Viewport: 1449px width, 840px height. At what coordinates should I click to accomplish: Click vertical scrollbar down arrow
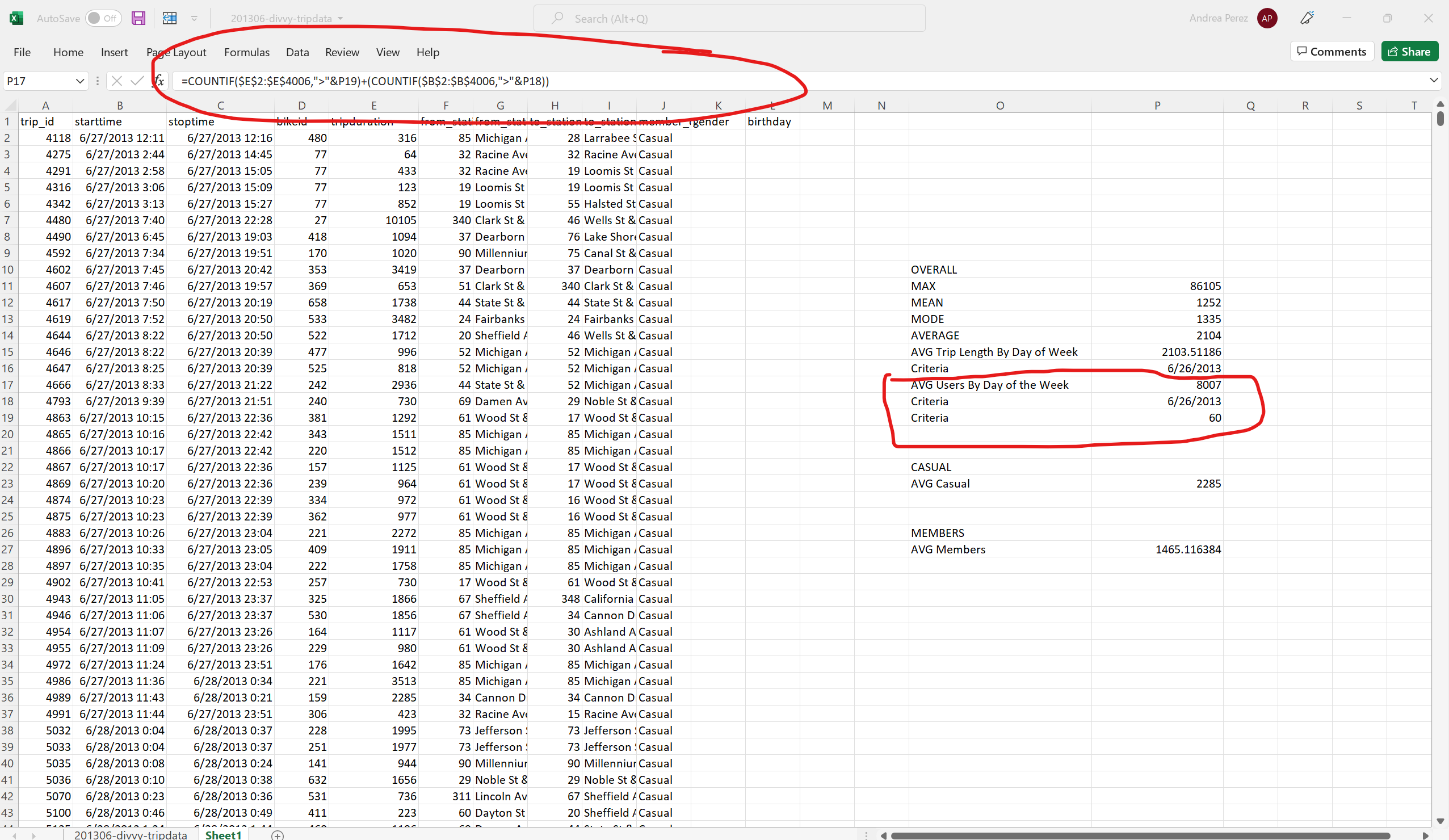(1440, 821)
